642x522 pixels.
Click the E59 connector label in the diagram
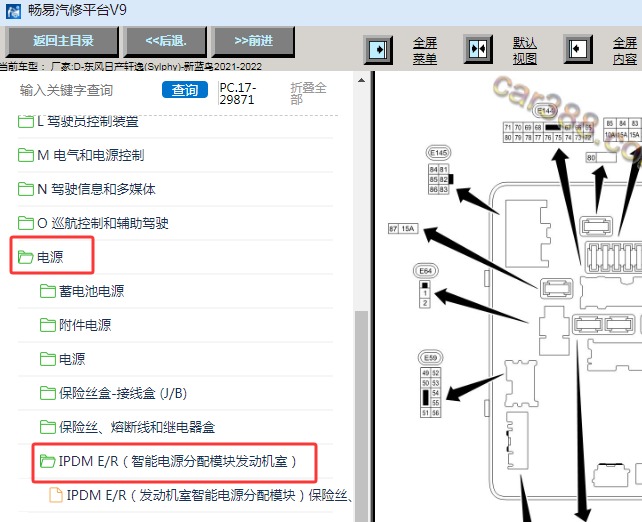(430, 357)
